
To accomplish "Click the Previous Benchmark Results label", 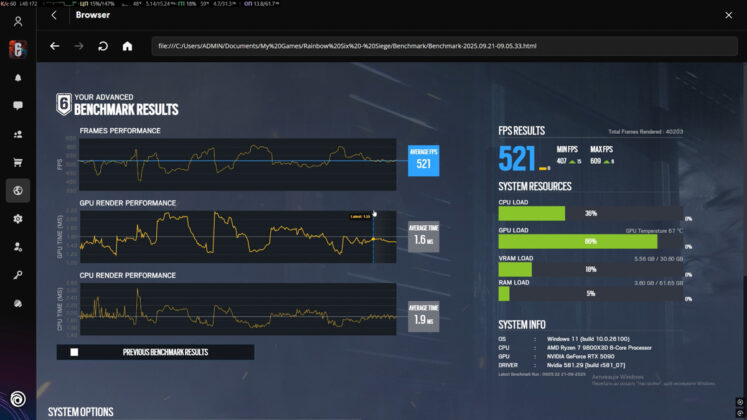I will click(x=165, y=352).
